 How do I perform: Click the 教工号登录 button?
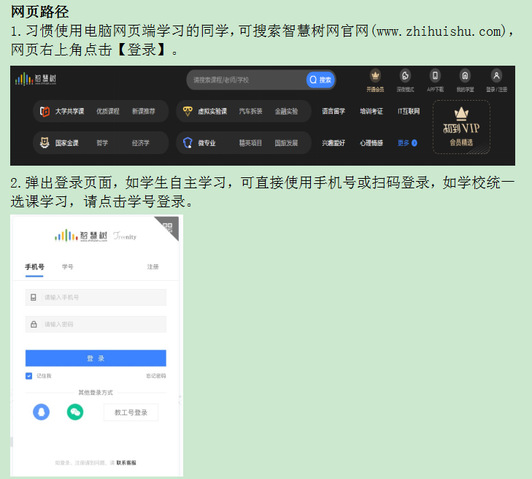(x=131, y=413)
